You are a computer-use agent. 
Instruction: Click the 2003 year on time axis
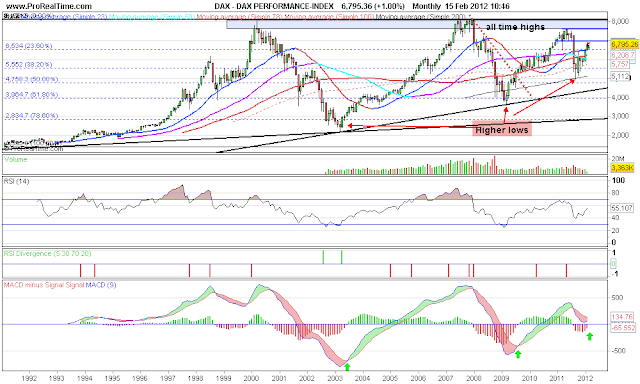coord(335,378)
